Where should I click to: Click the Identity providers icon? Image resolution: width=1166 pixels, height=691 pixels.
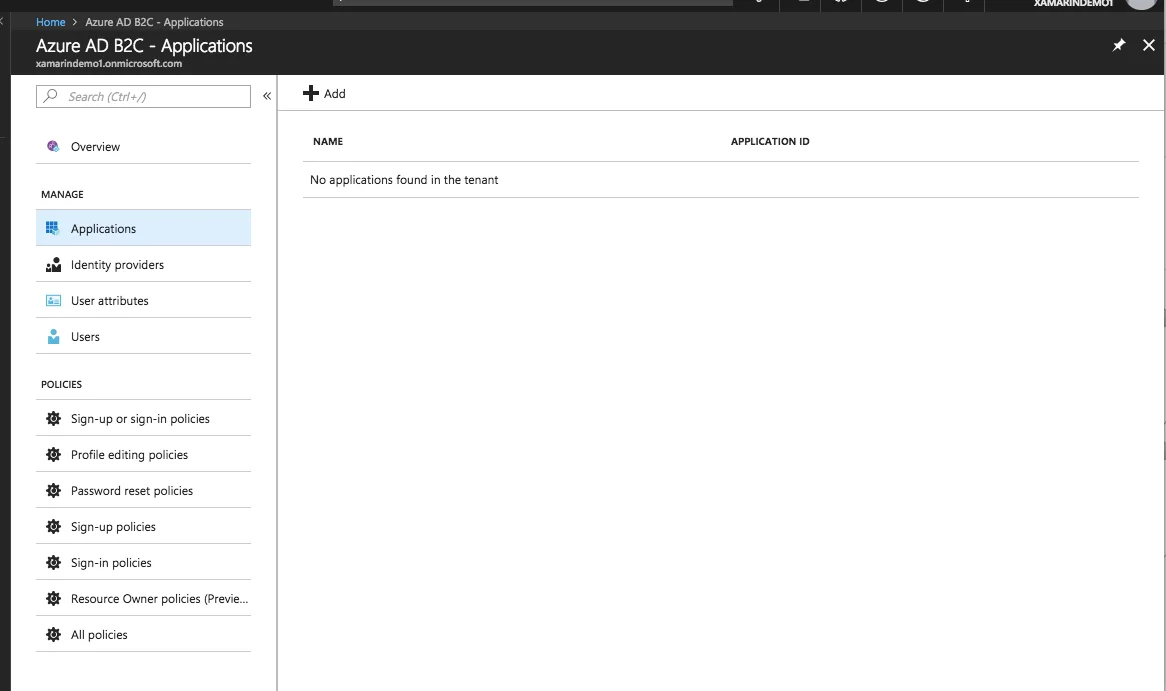click(54, 265)
